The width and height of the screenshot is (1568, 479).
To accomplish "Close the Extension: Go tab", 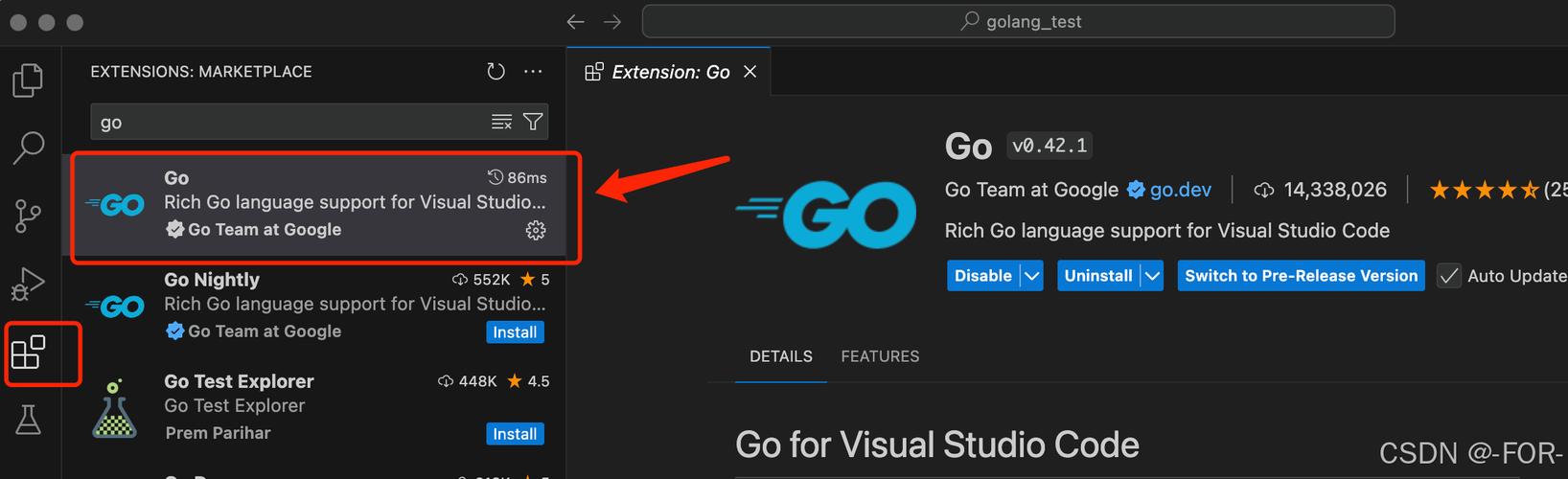I will 750,72.
